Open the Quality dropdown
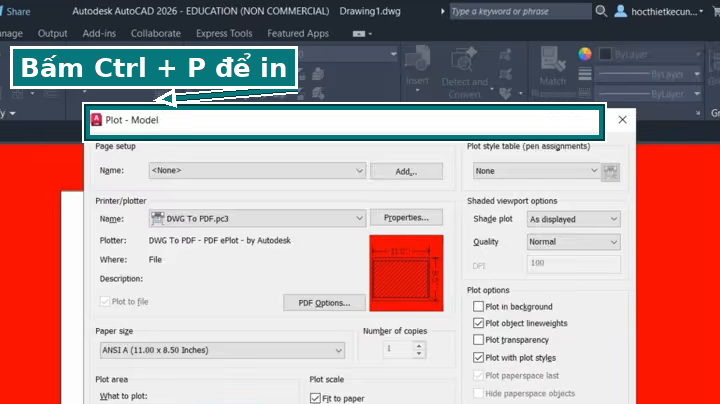 [574, 242]
